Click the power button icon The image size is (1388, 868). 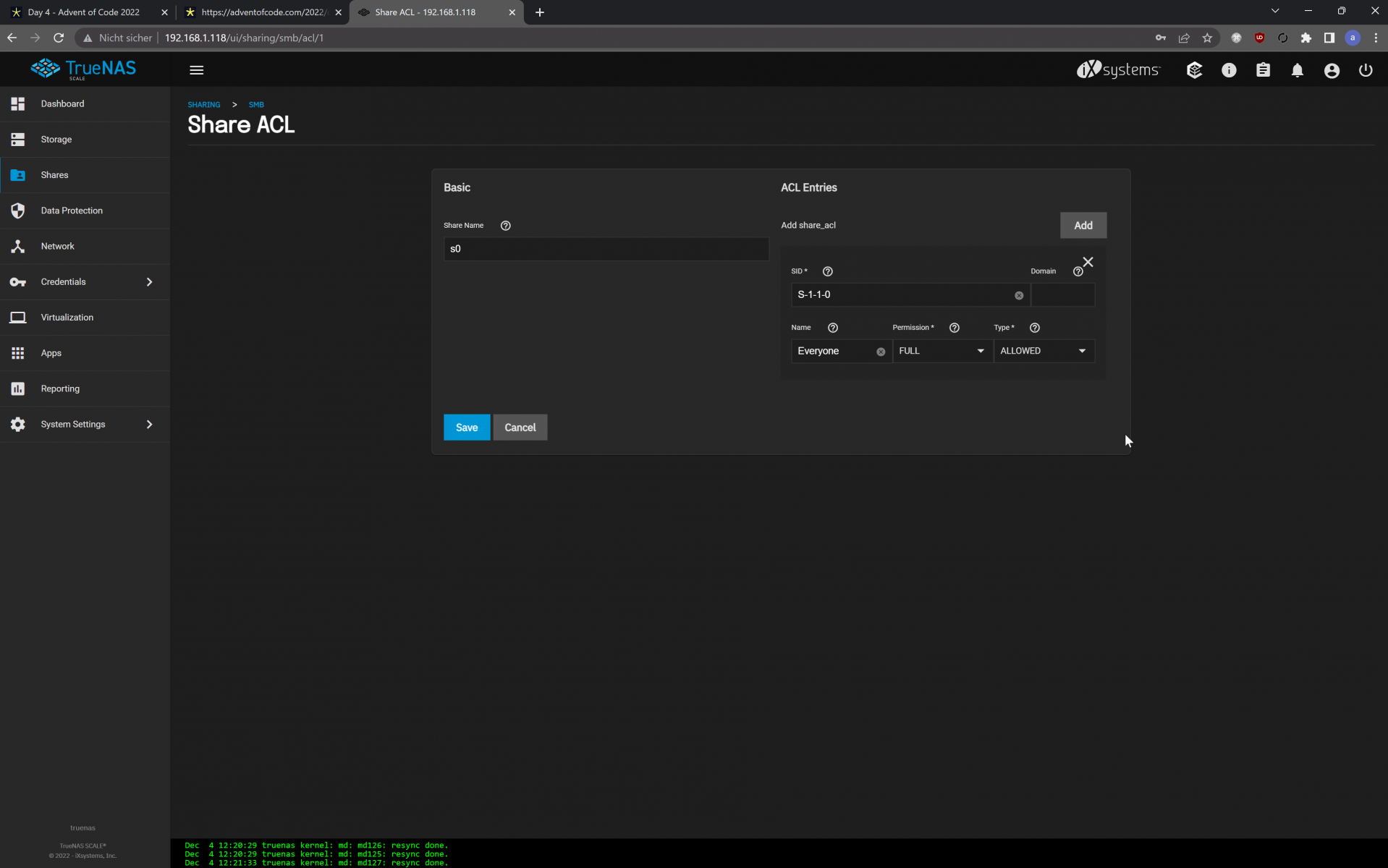pos(1365,70)
